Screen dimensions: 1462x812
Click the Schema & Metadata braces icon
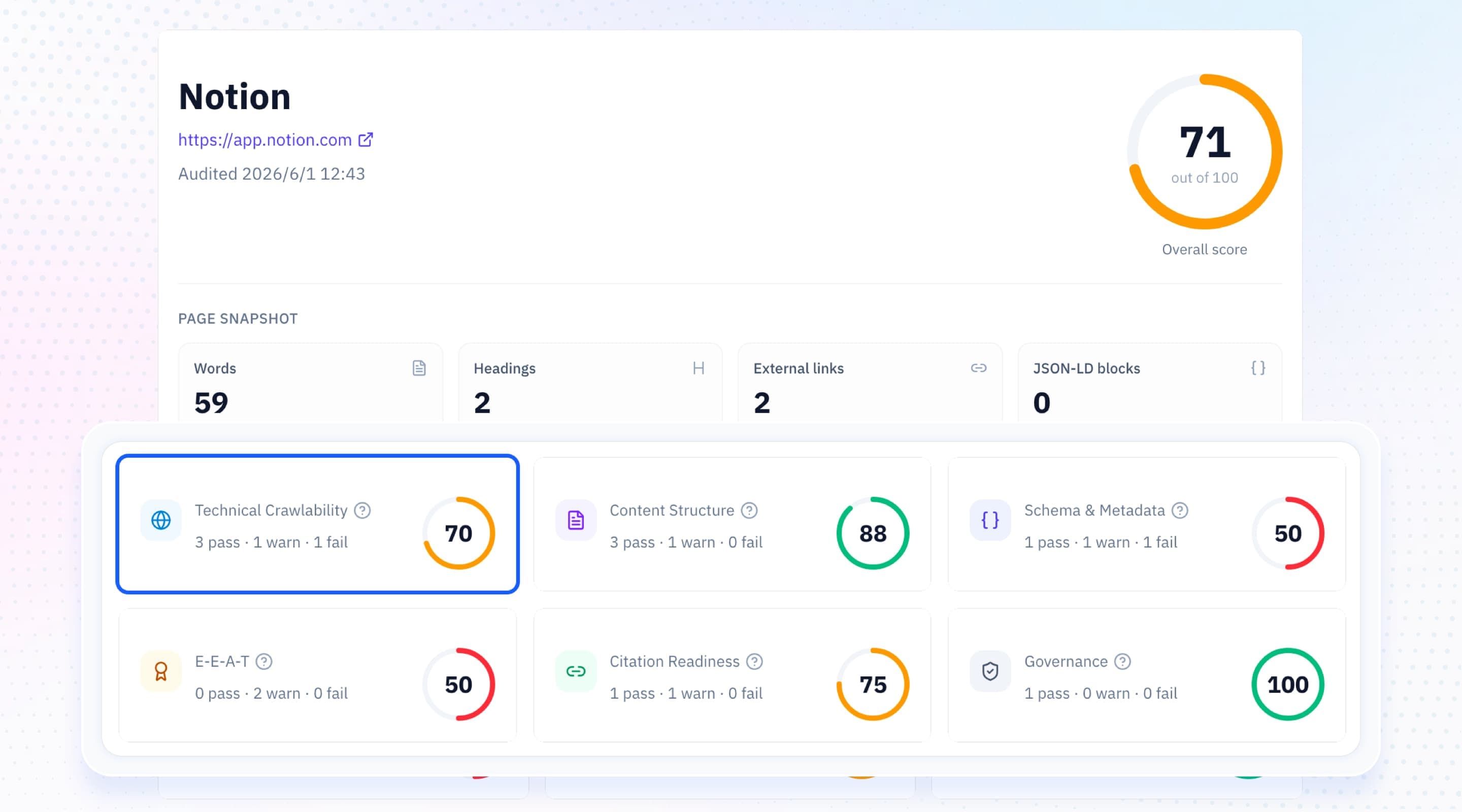click(990, 520)
